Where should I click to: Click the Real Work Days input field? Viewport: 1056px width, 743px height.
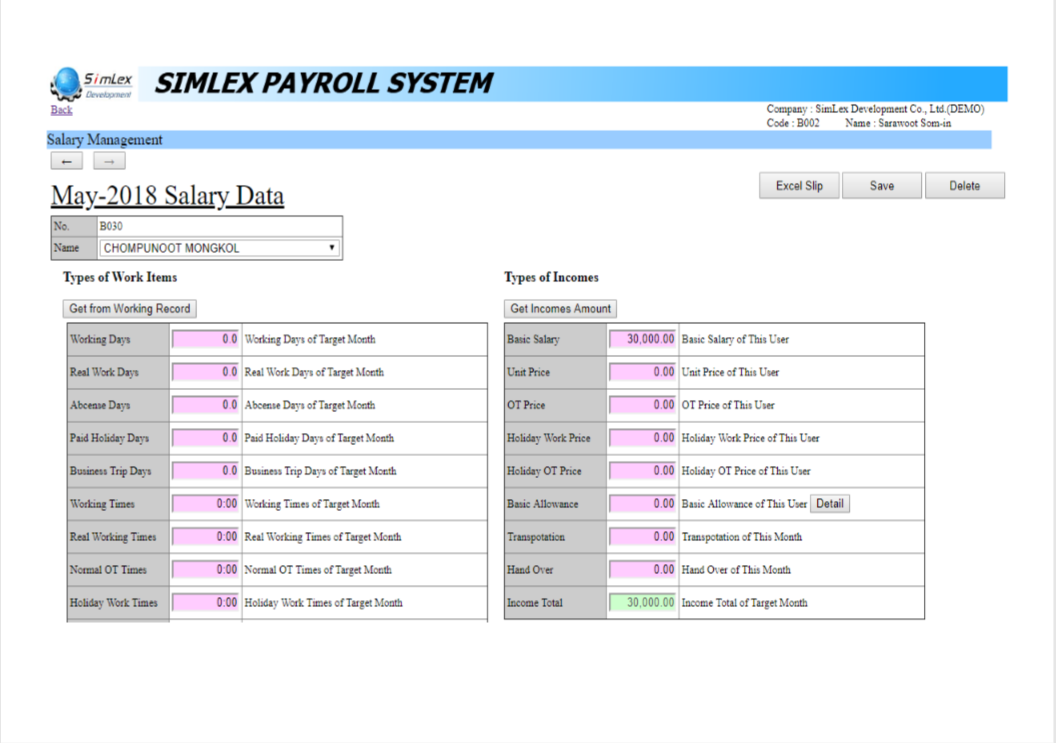(x=205, y=372)
